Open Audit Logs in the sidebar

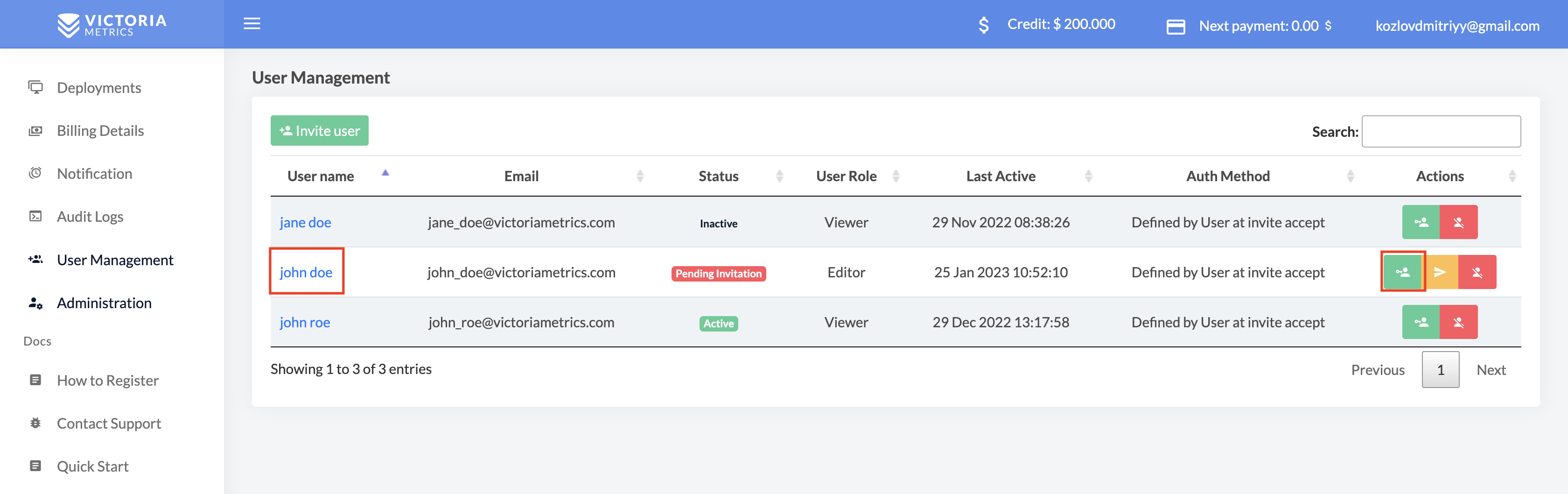click(x=90, y=216)
